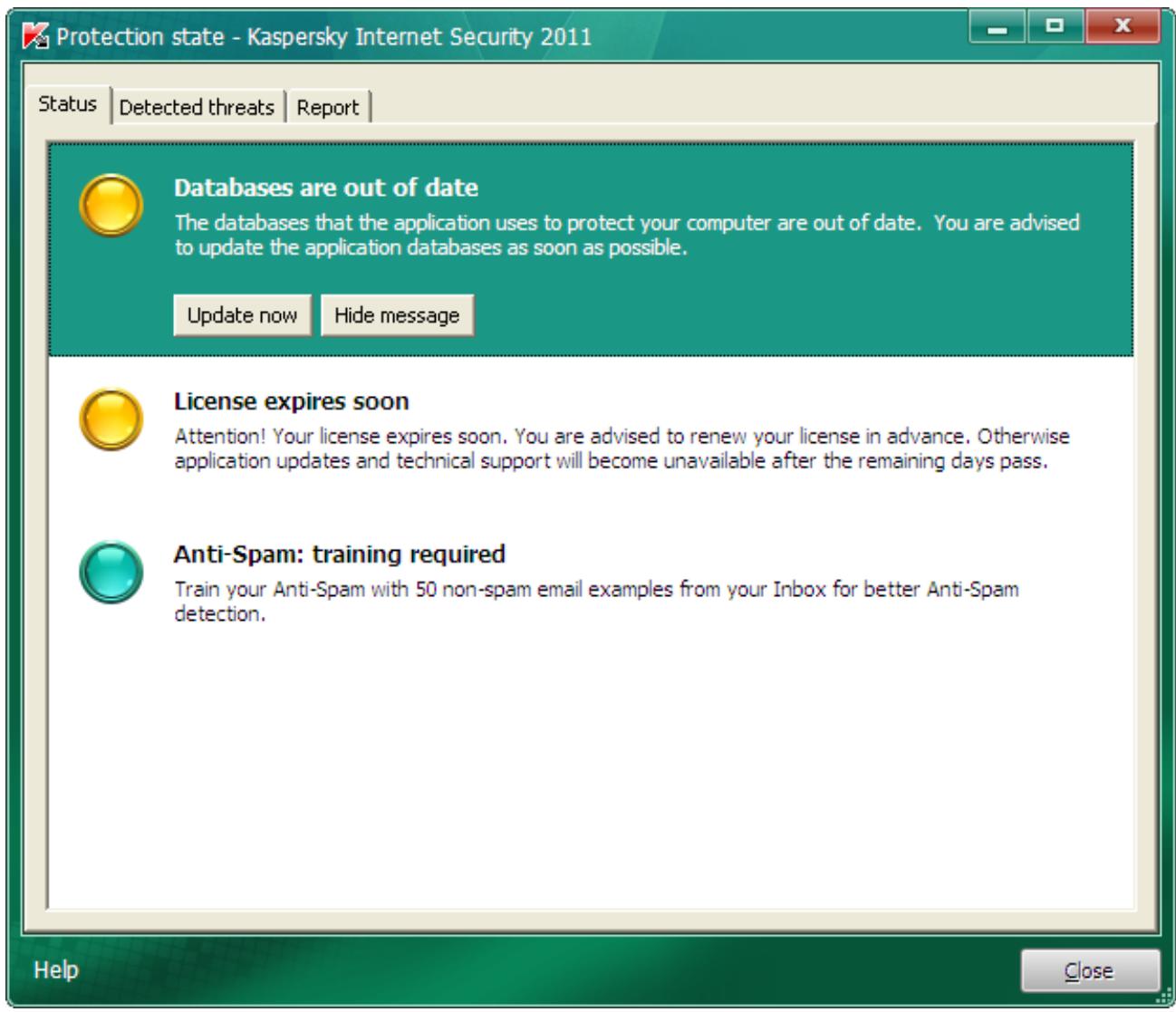The image size is (1176, 1012).
Task: Minimize the Protection state window
Action: tap(998, 28)
